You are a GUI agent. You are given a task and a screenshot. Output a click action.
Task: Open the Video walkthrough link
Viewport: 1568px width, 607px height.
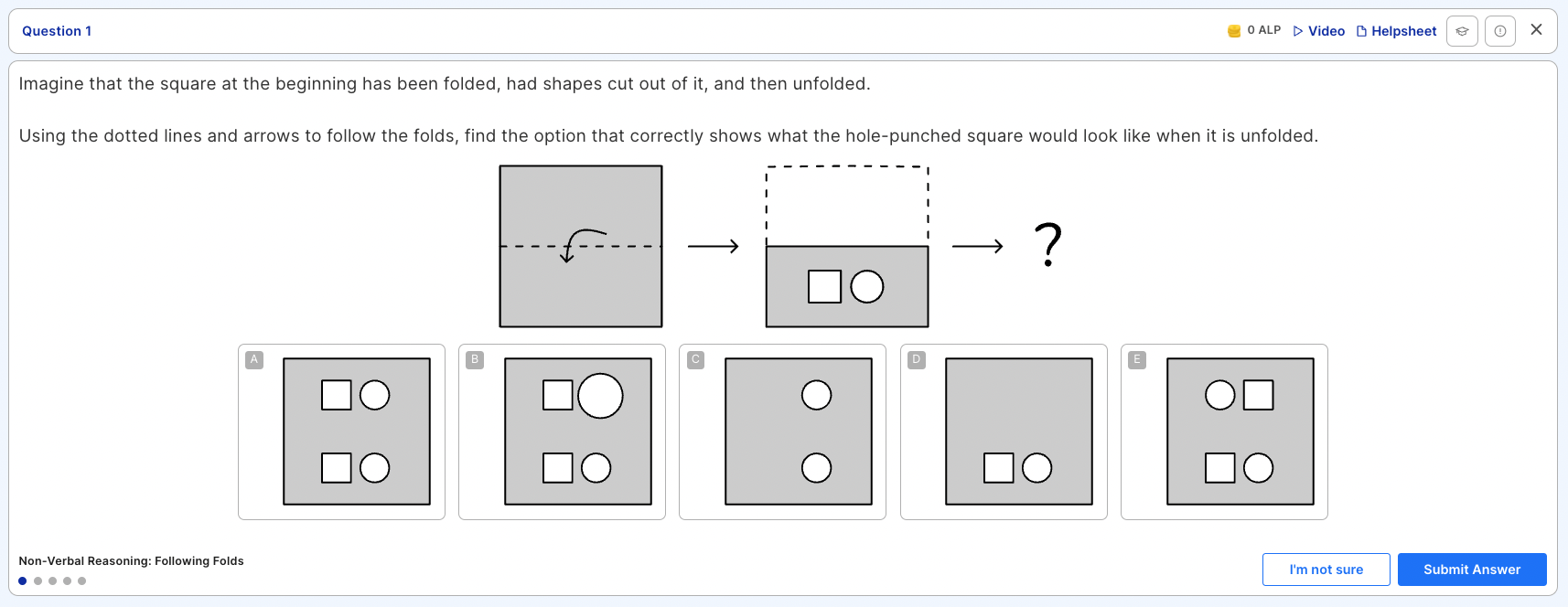[1319, 31]
